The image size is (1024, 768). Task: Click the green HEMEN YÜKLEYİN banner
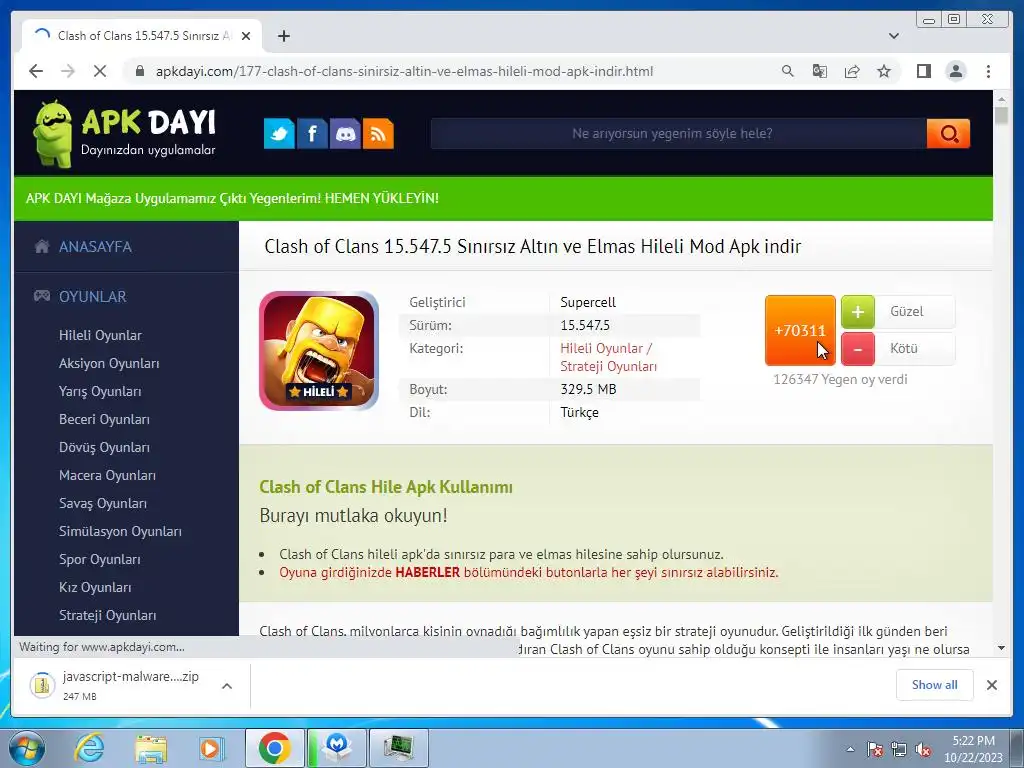tap(503, 199)
